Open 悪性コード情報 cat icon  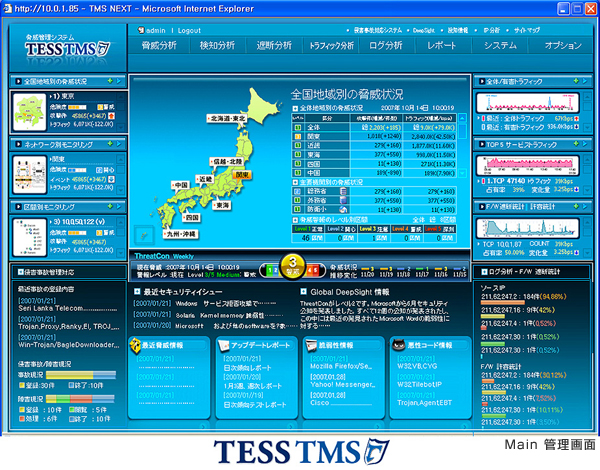tap(398, 345)
